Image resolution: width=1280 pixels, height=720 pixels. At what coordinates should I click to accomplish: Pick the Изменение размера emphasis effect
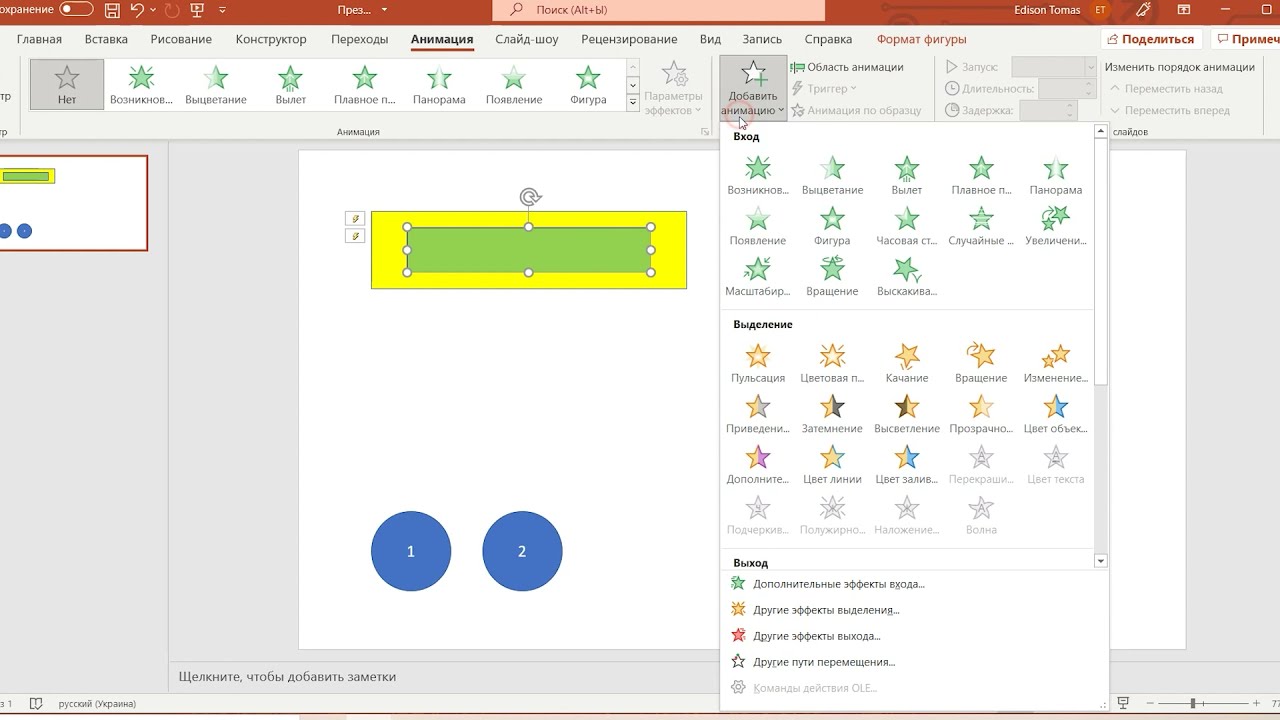(x=1056, y=363)
